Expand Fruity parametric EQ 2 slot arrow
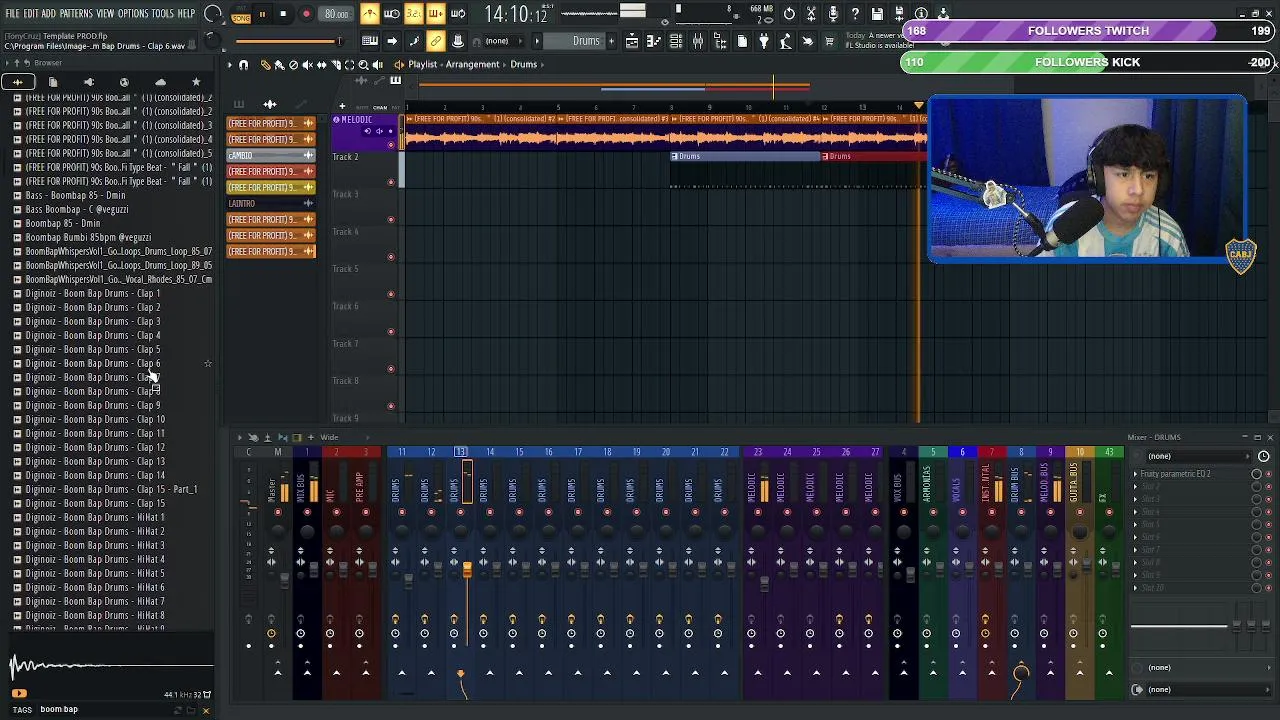The width and height of the screenshot is (1280, 720). [1135, 474]
